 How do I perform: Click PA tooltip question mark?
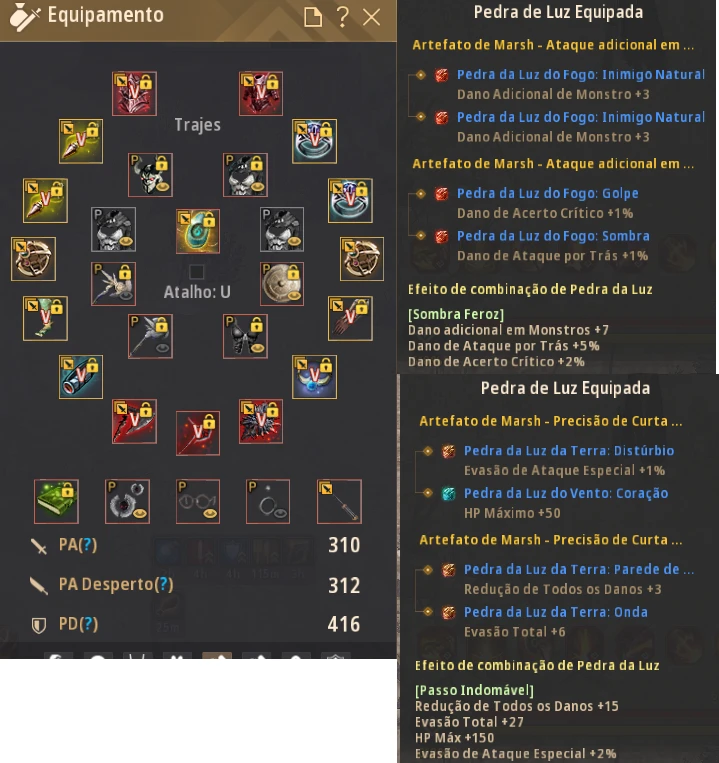click(87, 545)
